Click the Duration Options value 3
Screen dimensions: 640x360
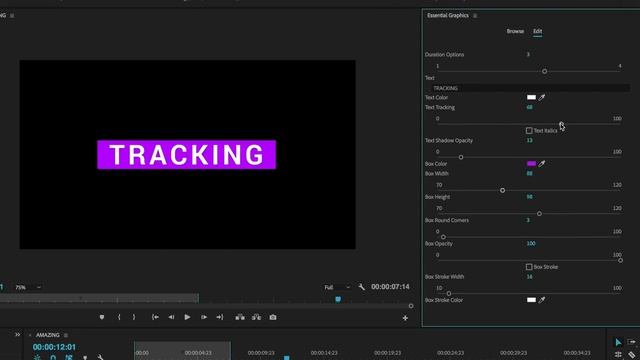[x=528, y=54]
